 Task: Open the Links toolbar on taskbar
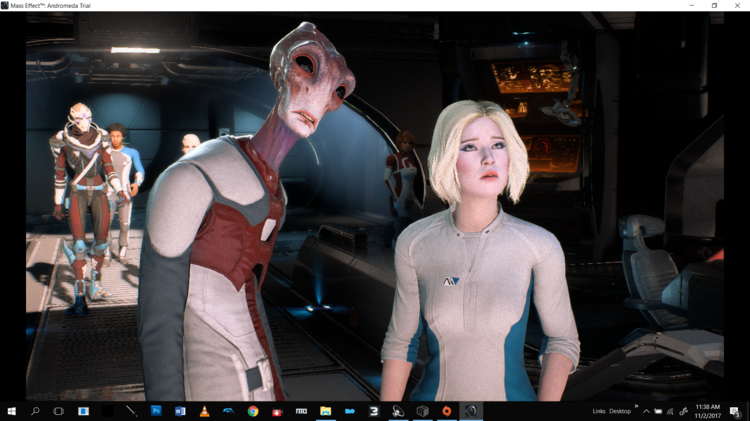[x=599, y=411]
